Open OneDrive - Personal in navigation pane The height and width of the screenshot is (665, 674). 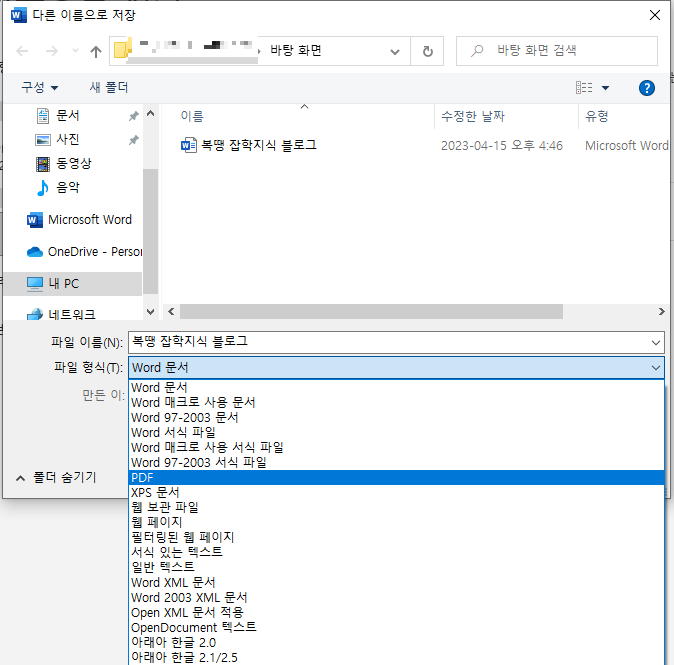click(84, 251)
